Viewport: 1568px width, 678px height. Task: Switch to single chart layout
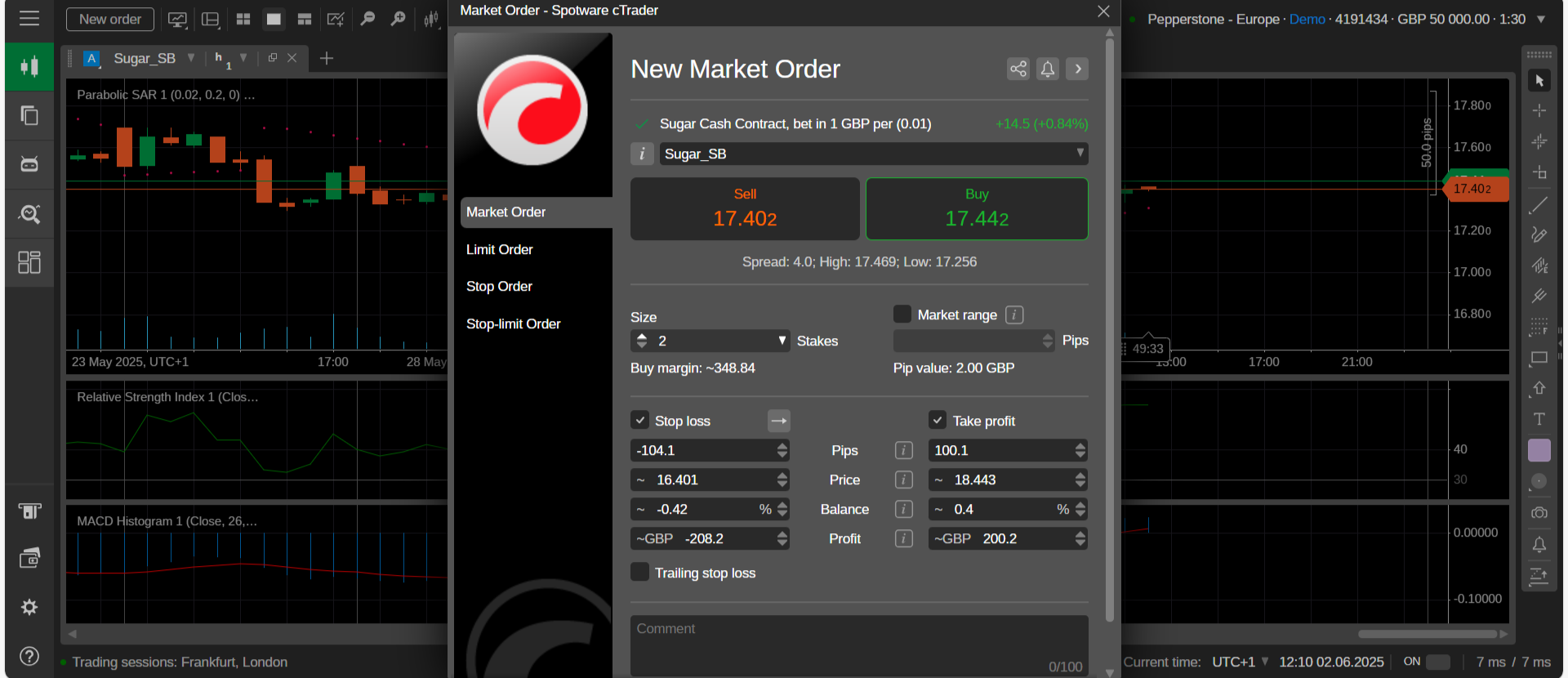click(274, 19)
